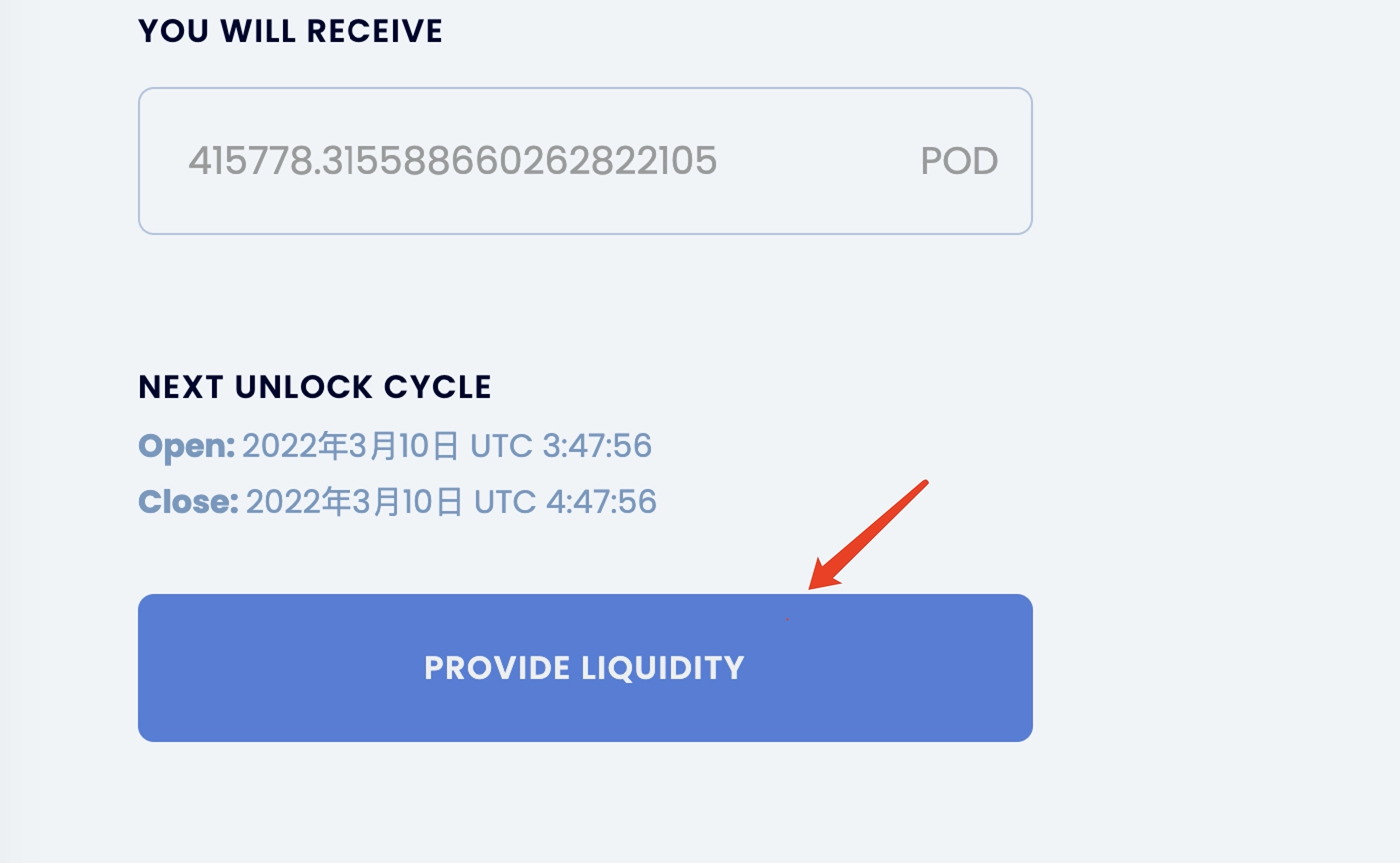Select the 415778.31 amount value

[451, 161]
